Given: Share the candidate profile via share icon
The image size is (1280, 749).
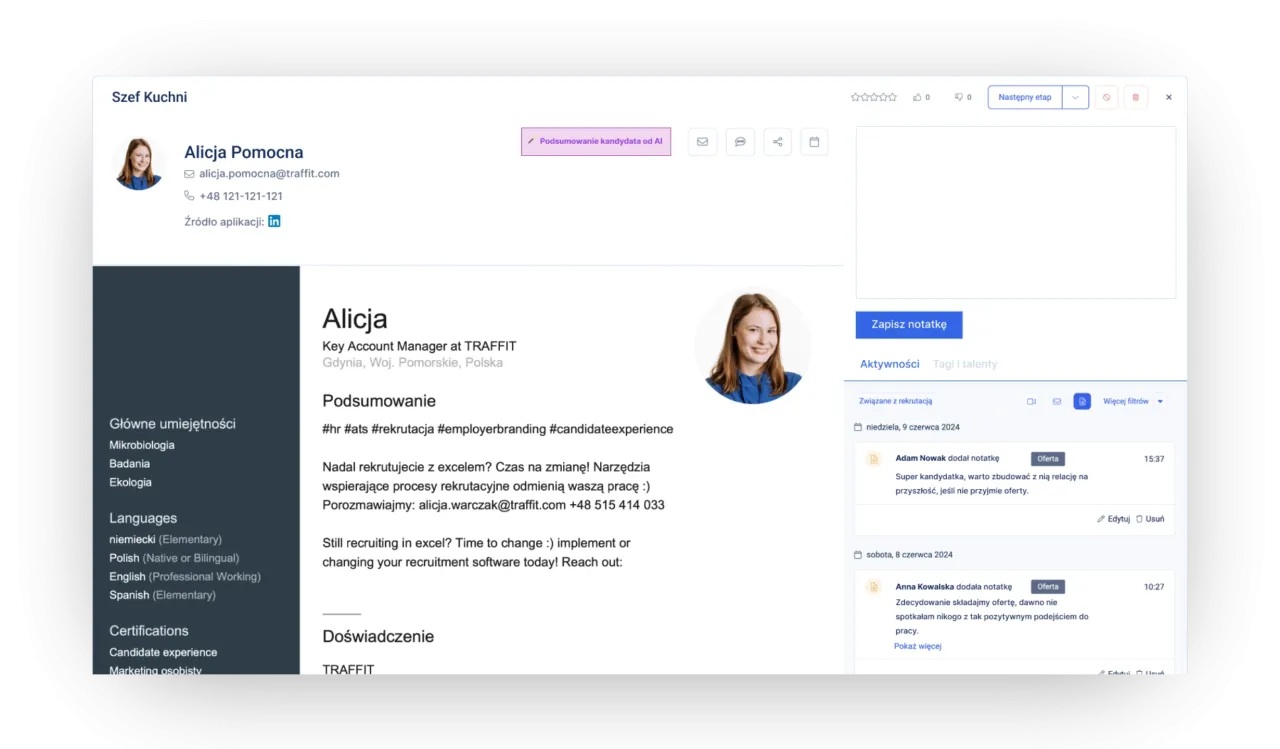Looking at the screenshot, I should (x=777, y=141).
